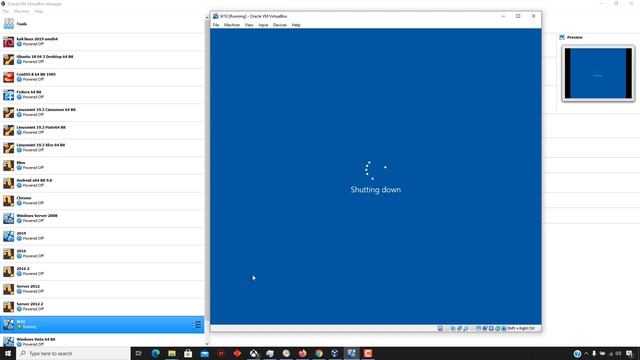
Task: Click the Kali Linux VM icon
Action: (x=9, y=42)
